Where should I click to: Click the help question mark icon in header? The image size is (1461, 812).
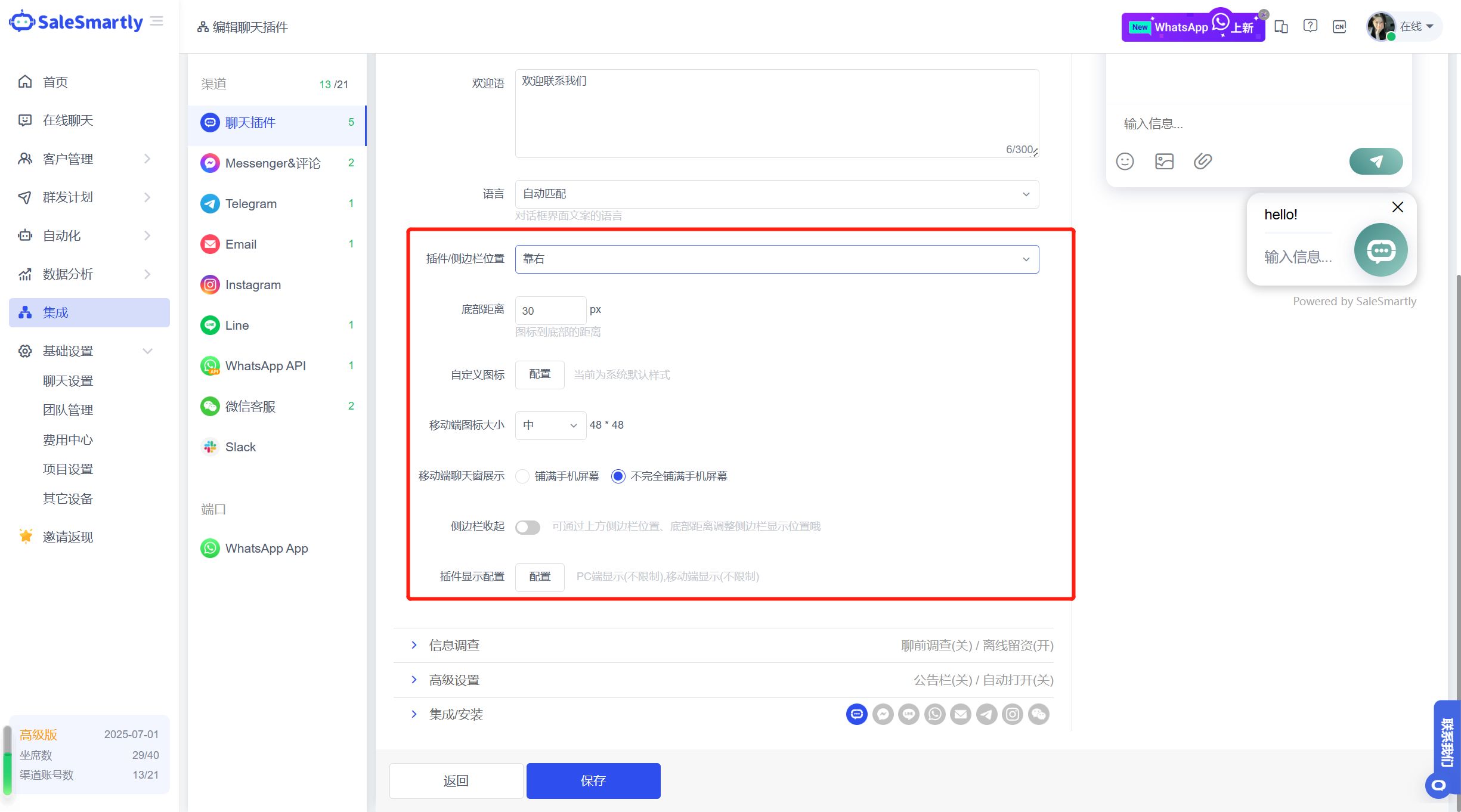(x=1310, y=26)
